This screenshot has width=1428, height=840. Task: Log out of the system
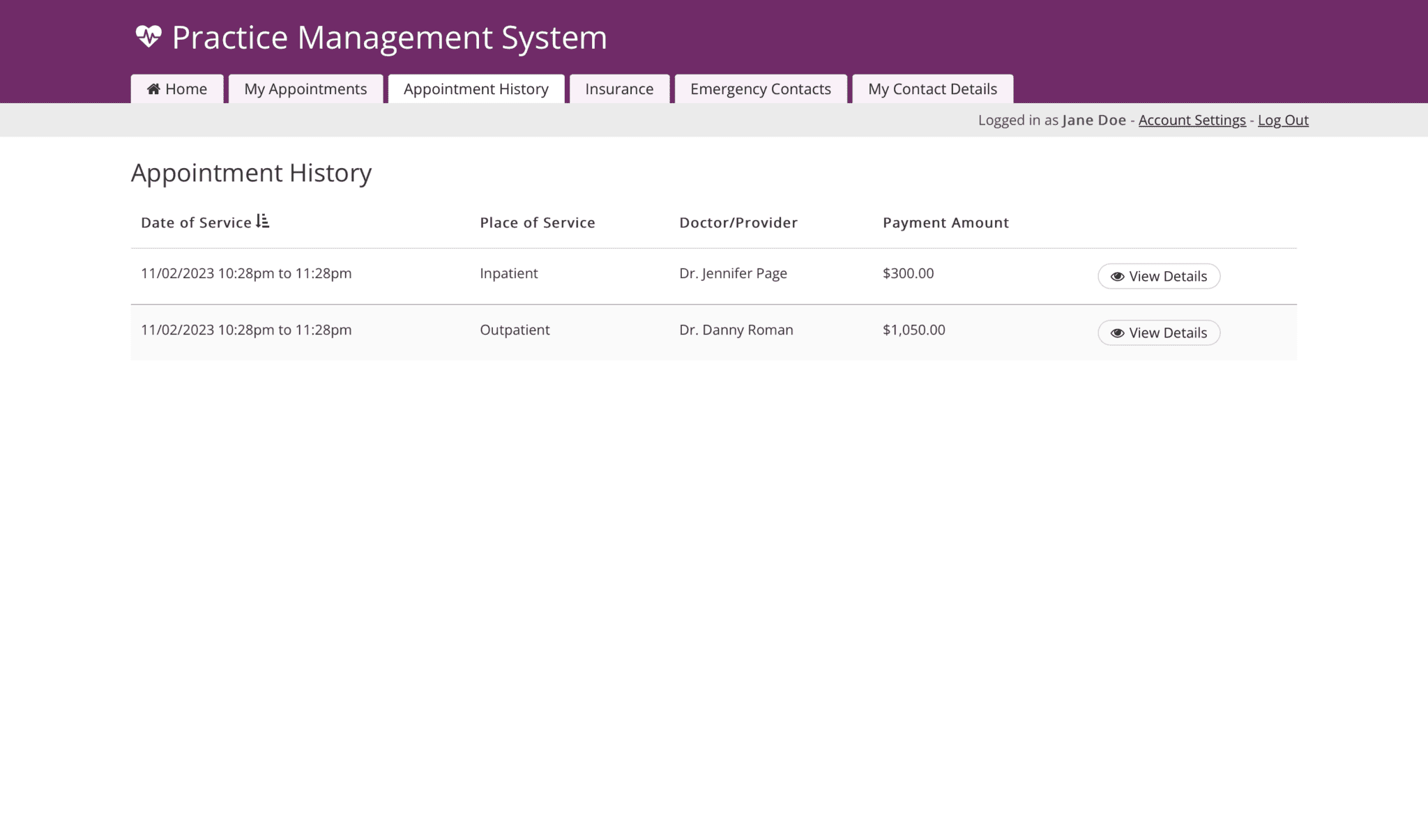[x=1283, y=120]
